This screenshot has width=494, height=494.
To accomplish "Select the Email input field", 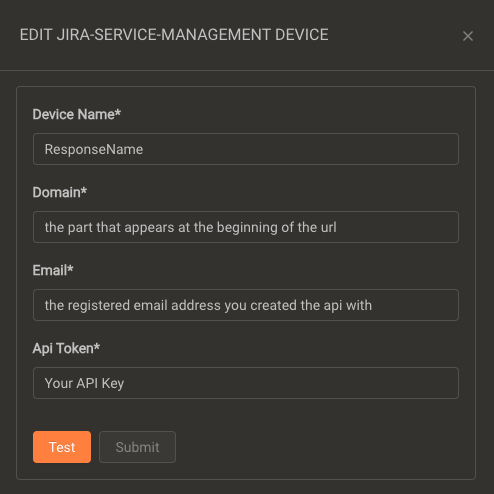I will (246, 305).
